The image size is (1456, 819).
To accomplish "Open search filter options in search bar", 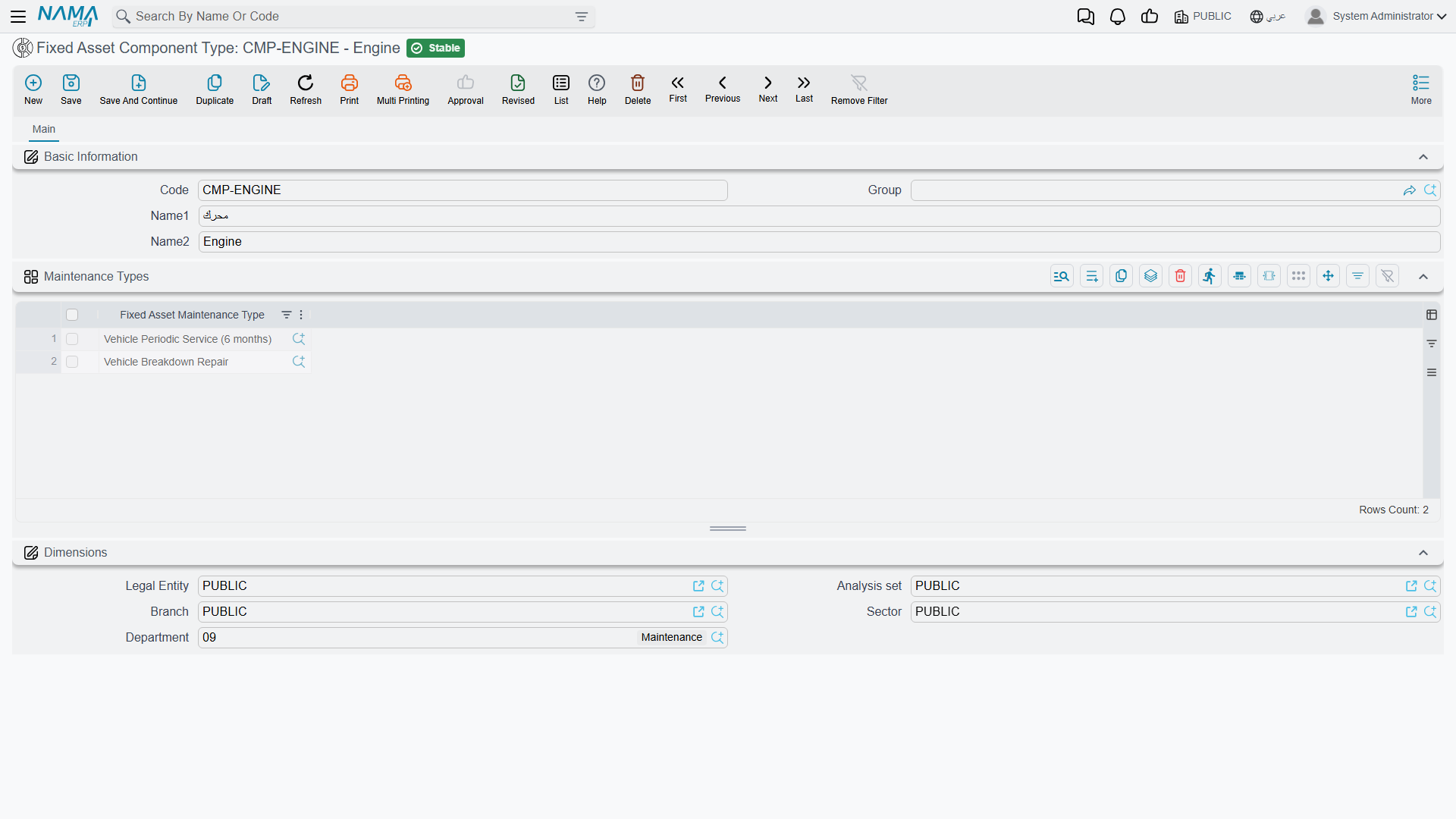I will coord(582,17).
